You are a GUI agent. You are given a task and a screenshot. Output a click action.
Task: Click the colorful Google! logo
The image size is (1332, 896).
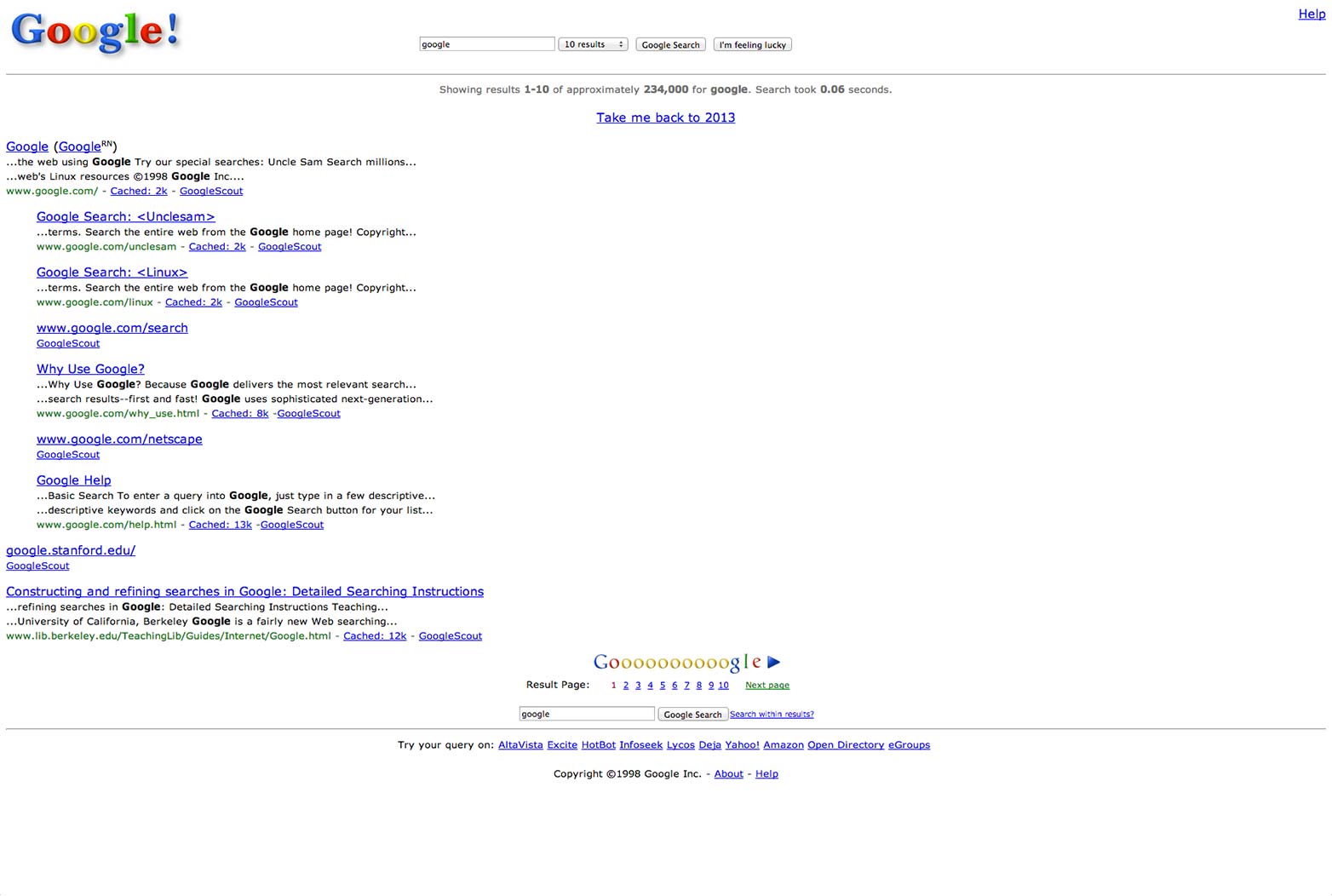[95, 32]
